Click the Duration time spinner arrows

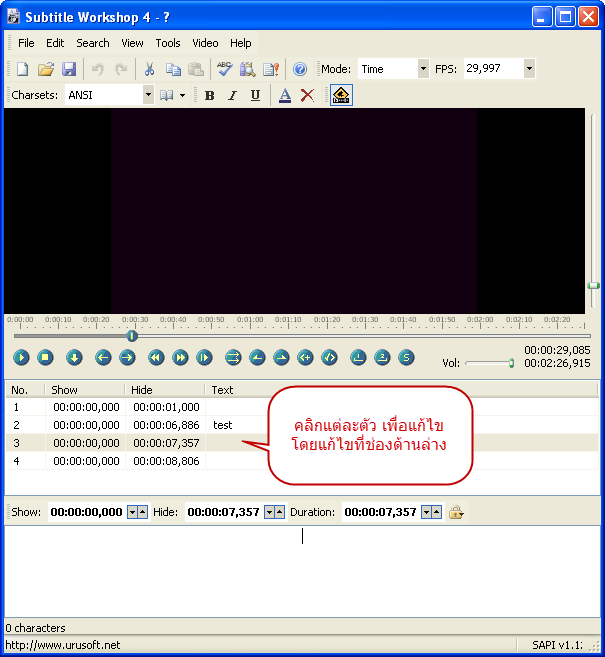pos(432,512)
